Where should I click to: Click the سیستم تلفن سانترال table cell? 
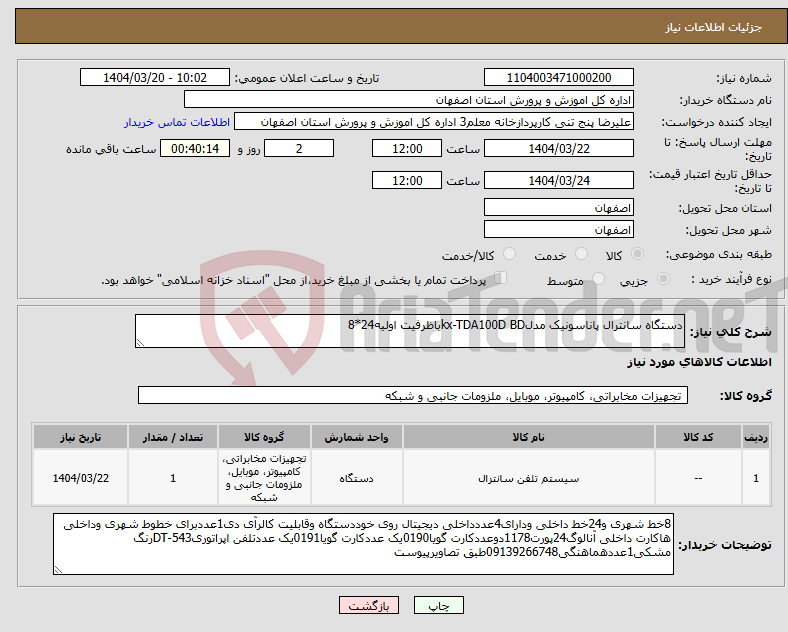click(x=528, y=478)
